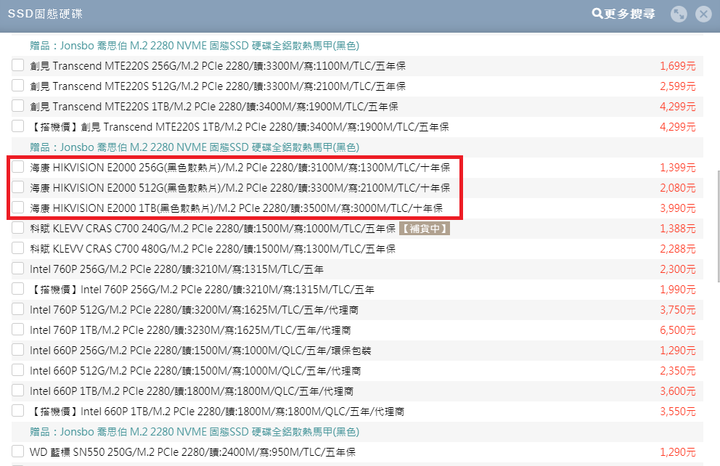The height and width of the screenshot is (466, 720).
Task: Click the expand window icon in header
Action: click(679, 14)
